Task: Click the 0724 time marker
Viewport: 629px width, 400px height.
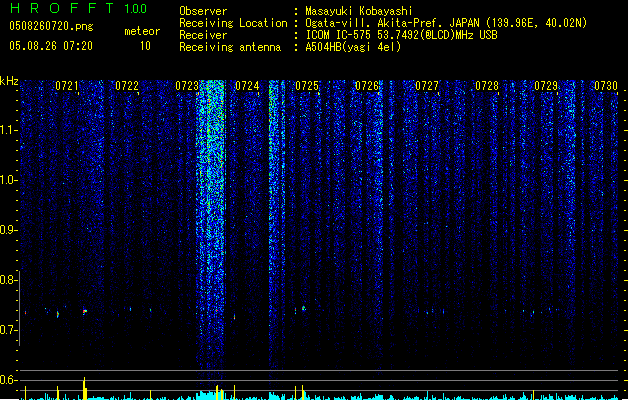Action: tap(247, 86)
